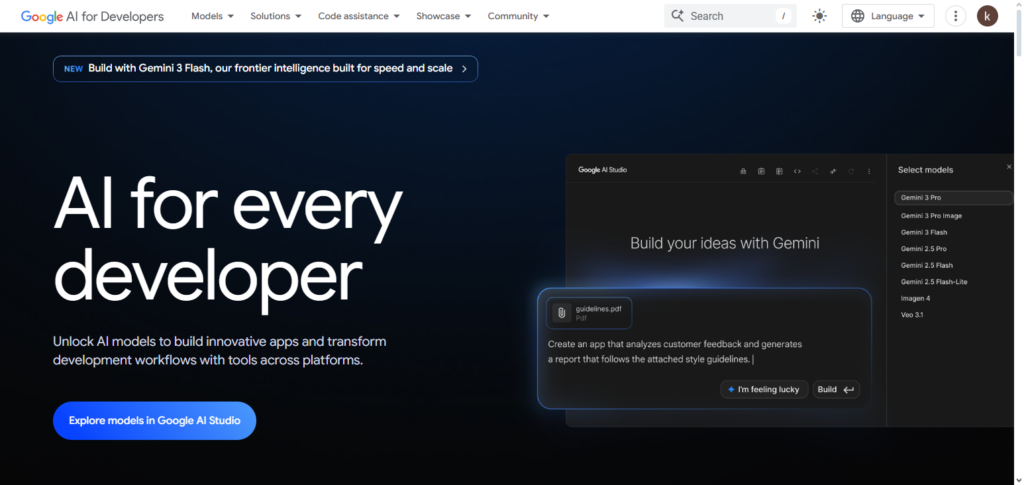1024x485 pixels.
Task: Open the Google AI for Developers logo
Action: pyautogui.click(x=92, y=16)
